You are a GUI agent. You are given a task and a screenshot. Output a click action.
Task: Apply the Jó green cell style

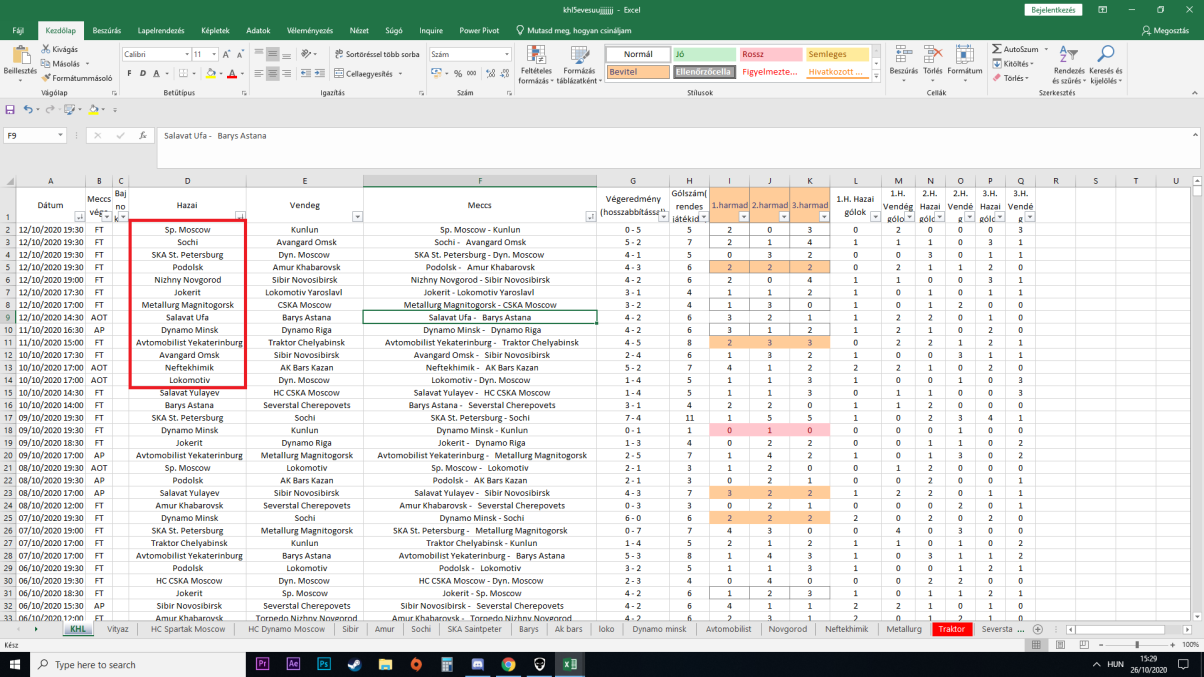click(703, 54)
